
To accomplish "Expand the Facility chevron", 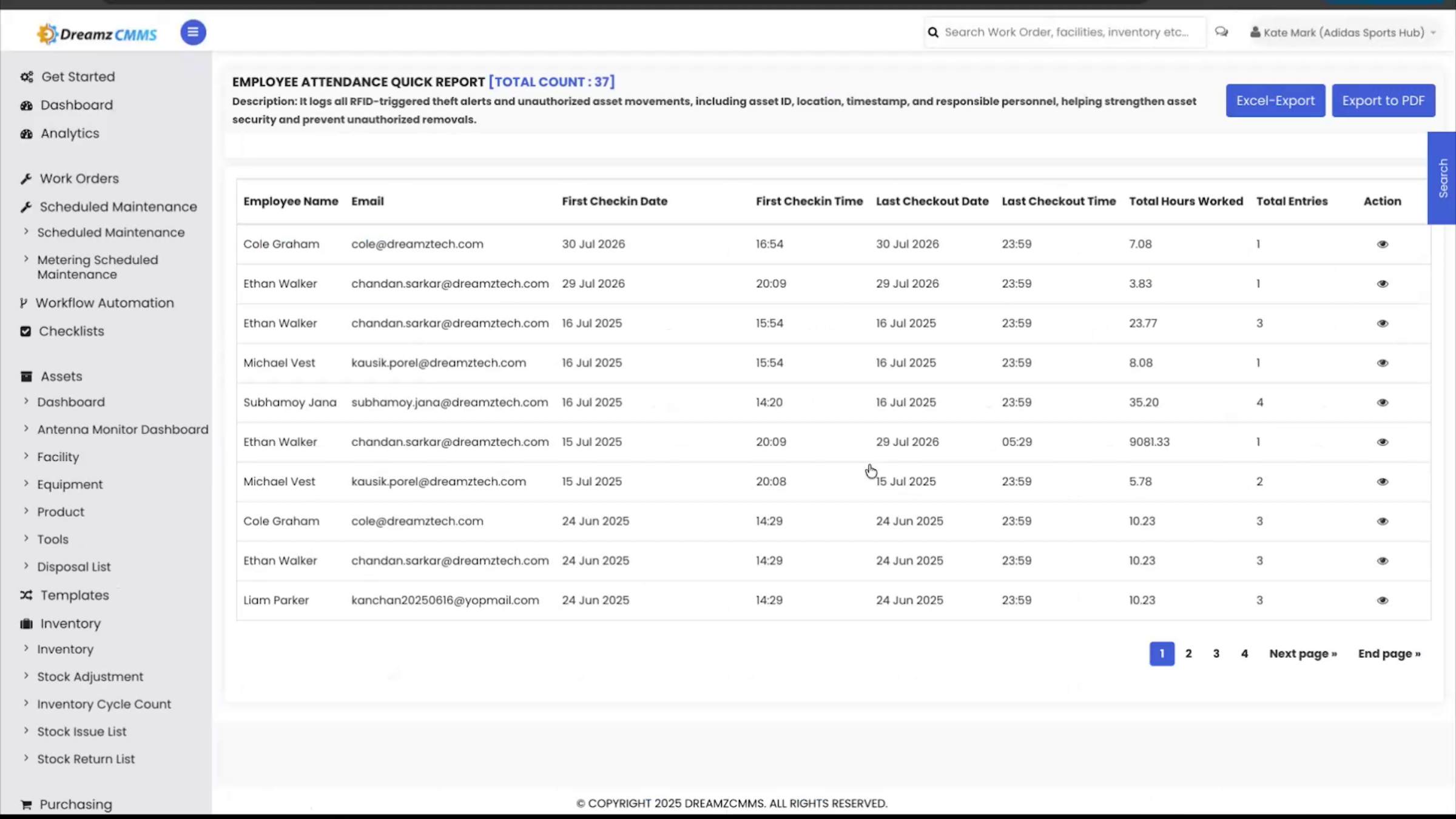I will click(26, 456).
